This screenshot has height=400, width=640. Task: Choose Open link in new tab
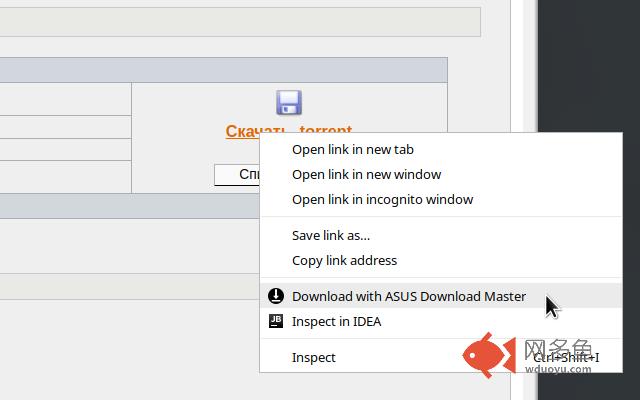coord(441,150)
